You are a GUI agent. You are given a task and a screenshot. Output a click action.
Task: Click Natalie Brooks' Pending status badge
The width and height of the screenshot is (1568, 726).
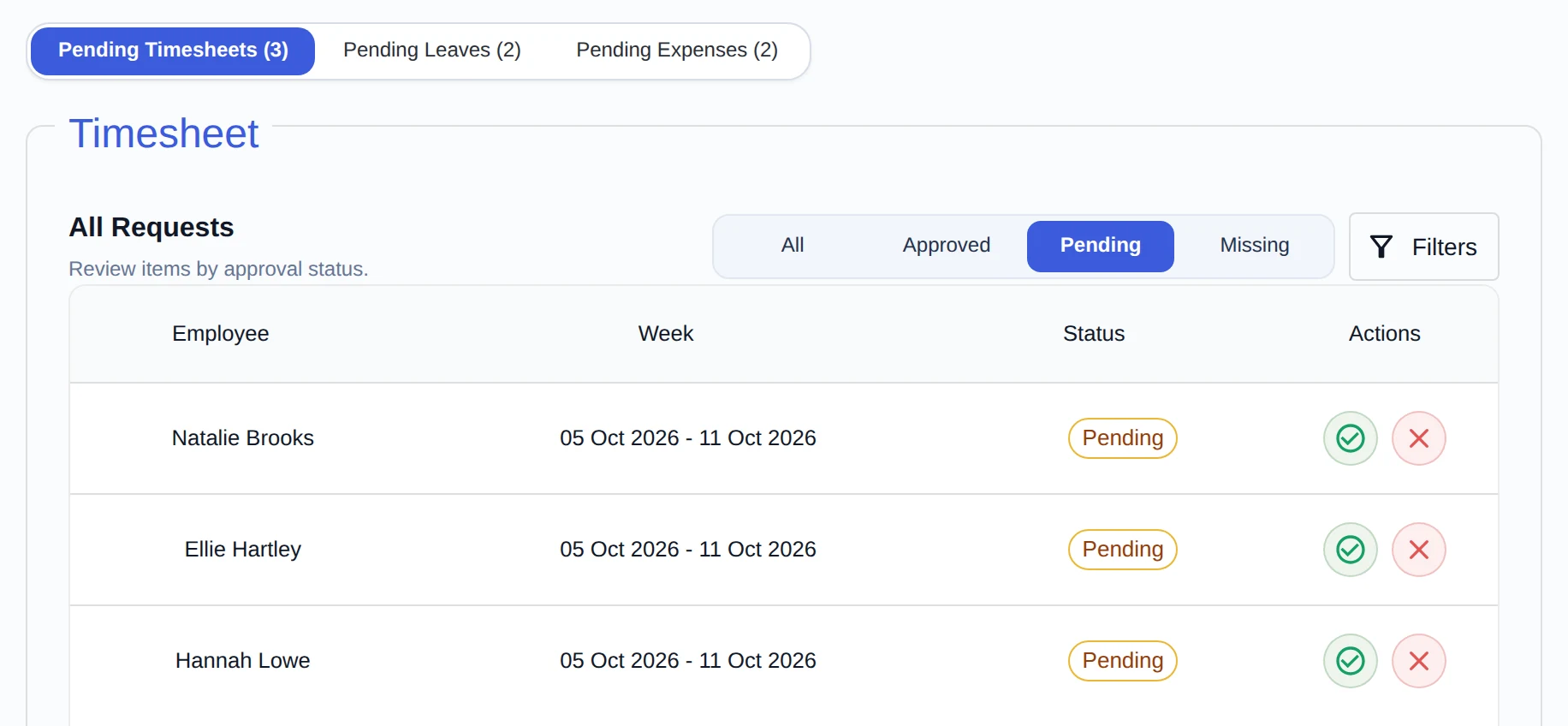click(x=1122, y=438)
